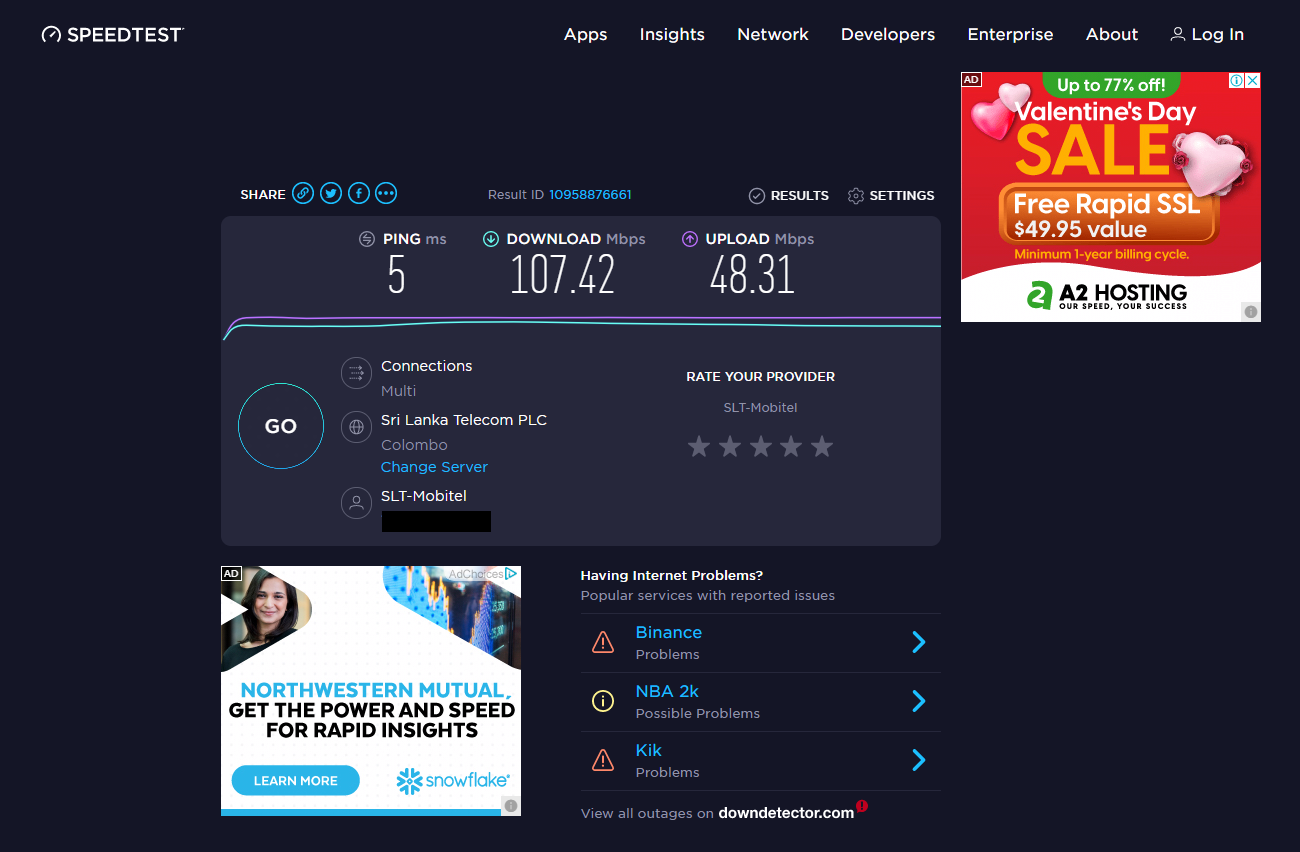Image resolution: width=1300 pixels, height=852 pixels.
Task: Expand the Binance problems chevron
Action: (919, 642)
